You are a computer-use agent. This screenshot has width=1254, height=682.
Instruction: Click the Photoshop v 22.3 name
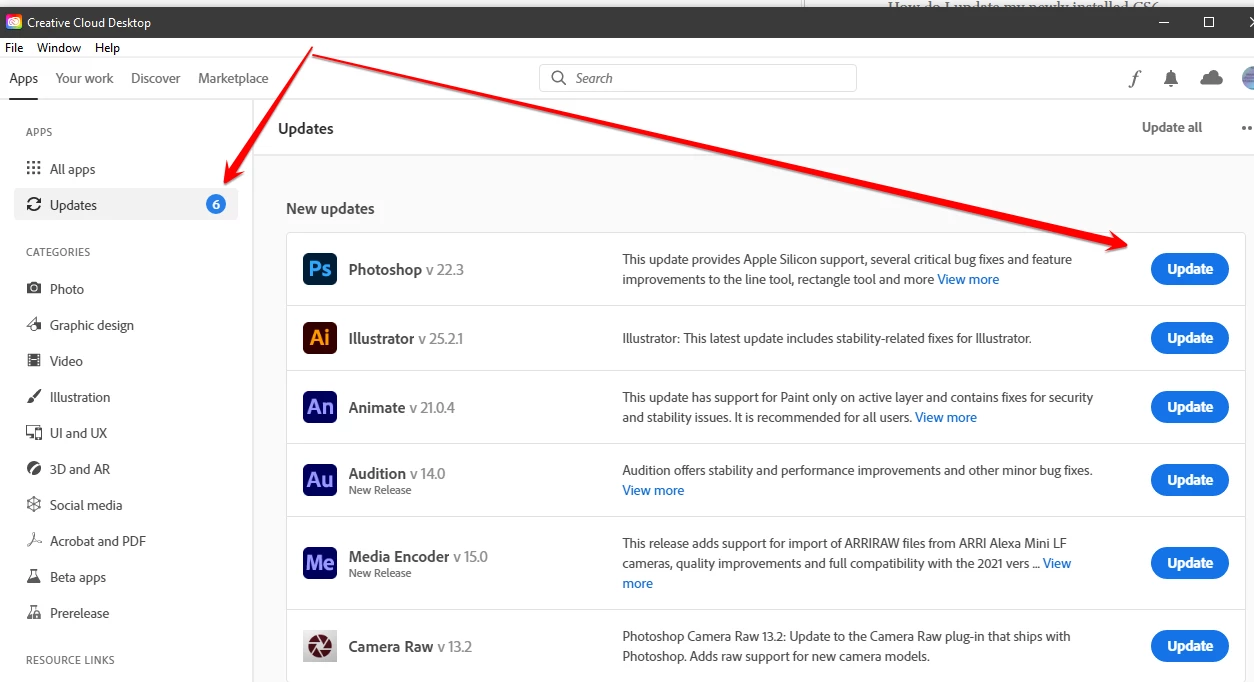(406, 270)
